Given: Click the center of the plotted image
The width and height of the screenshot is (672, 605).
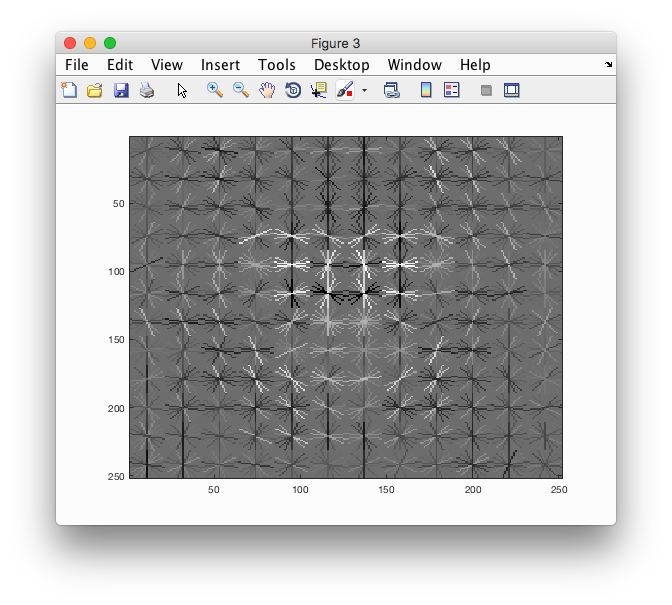Looking at the screenshot, I should click(x=345, y=307).
